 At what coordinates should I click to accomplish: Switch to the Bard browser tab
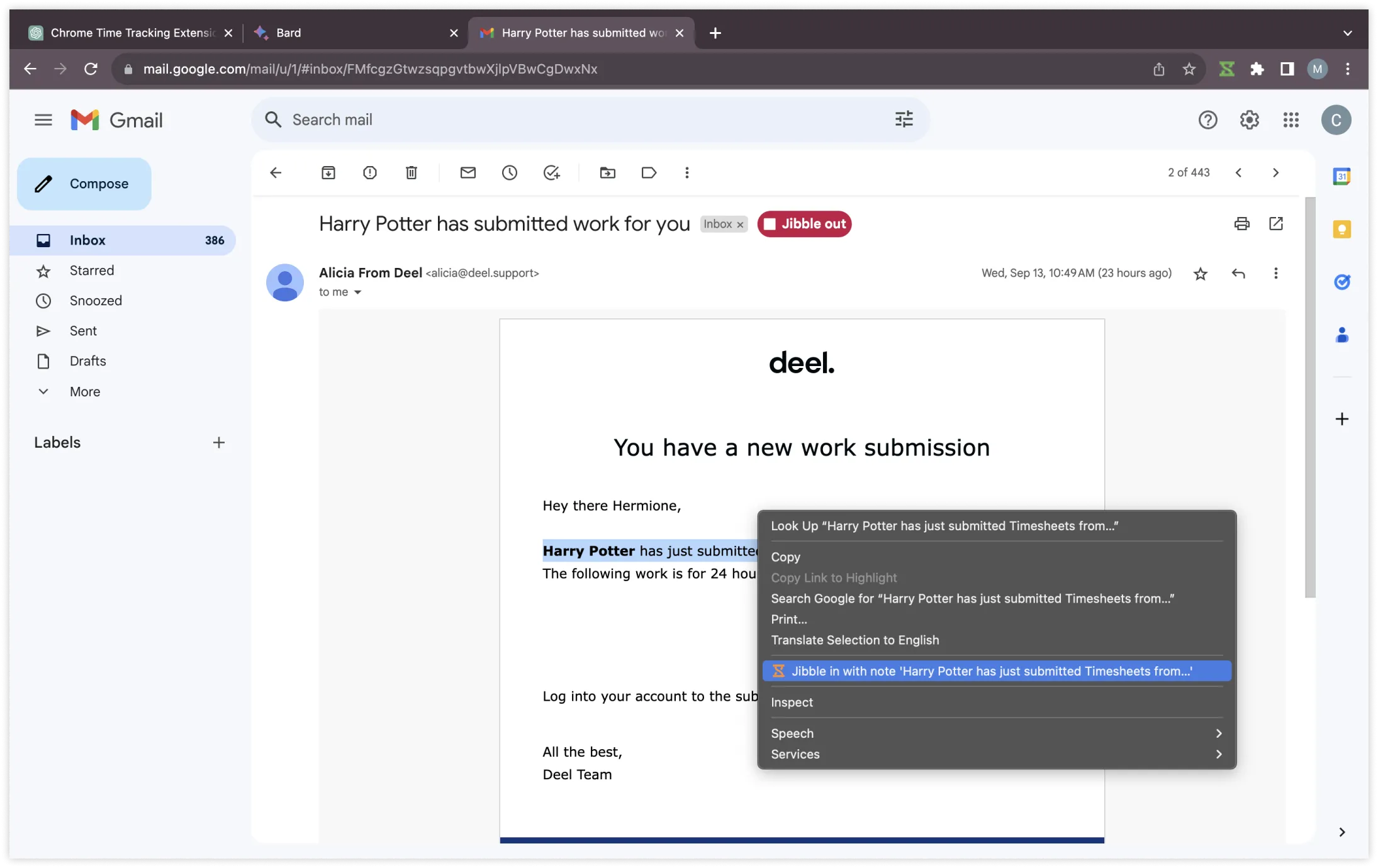tap(289, 33)
